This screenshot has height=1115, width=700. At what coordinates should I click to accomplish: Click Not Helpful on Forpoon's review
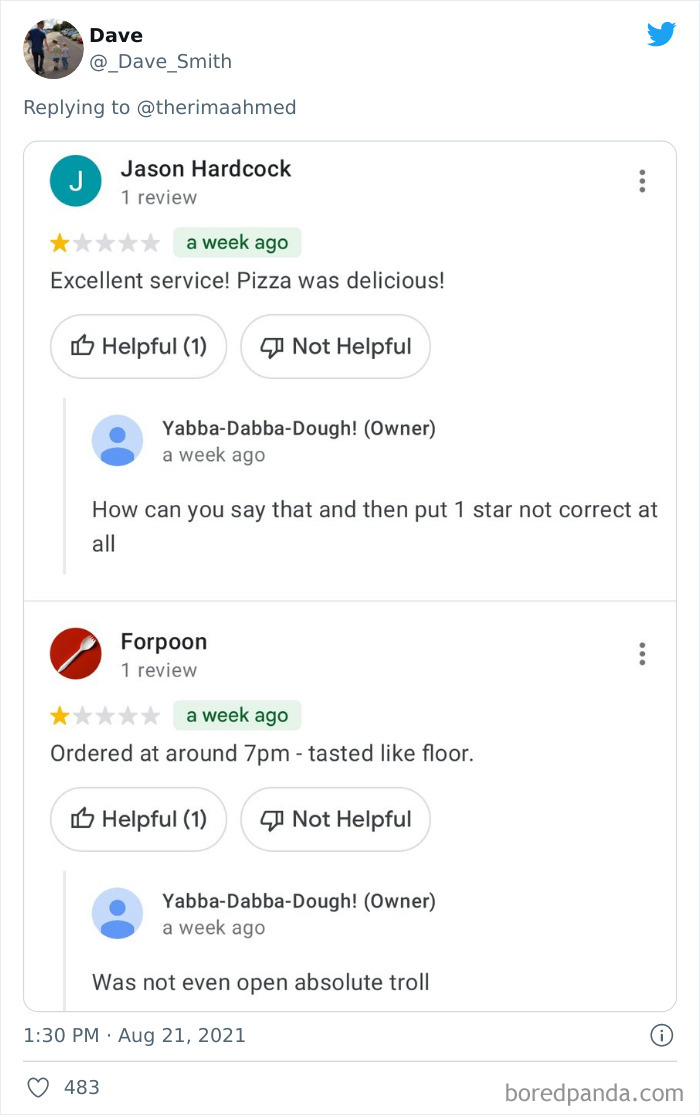click(x=335, y=819)
